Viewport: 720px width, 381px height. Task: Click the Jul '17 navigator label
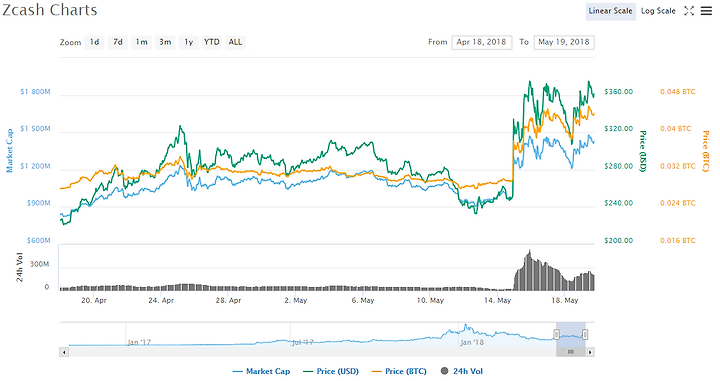303,342
